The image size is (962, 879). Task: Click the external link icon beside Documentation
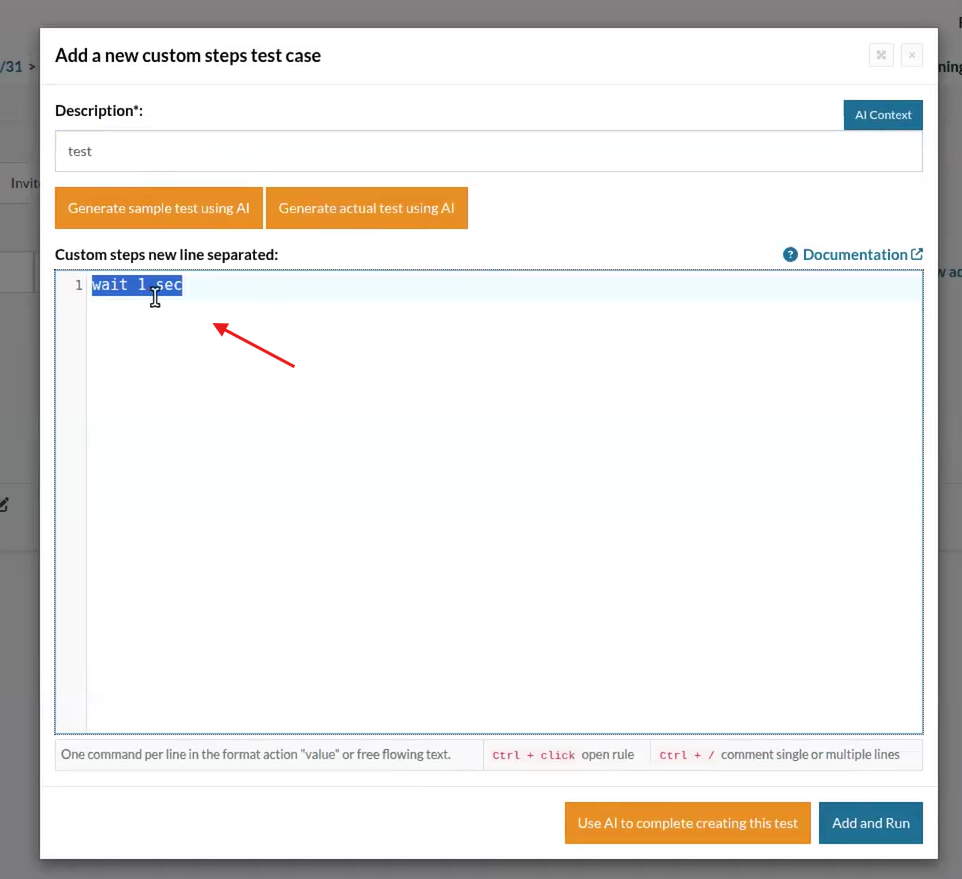click(x=917, y=255)
